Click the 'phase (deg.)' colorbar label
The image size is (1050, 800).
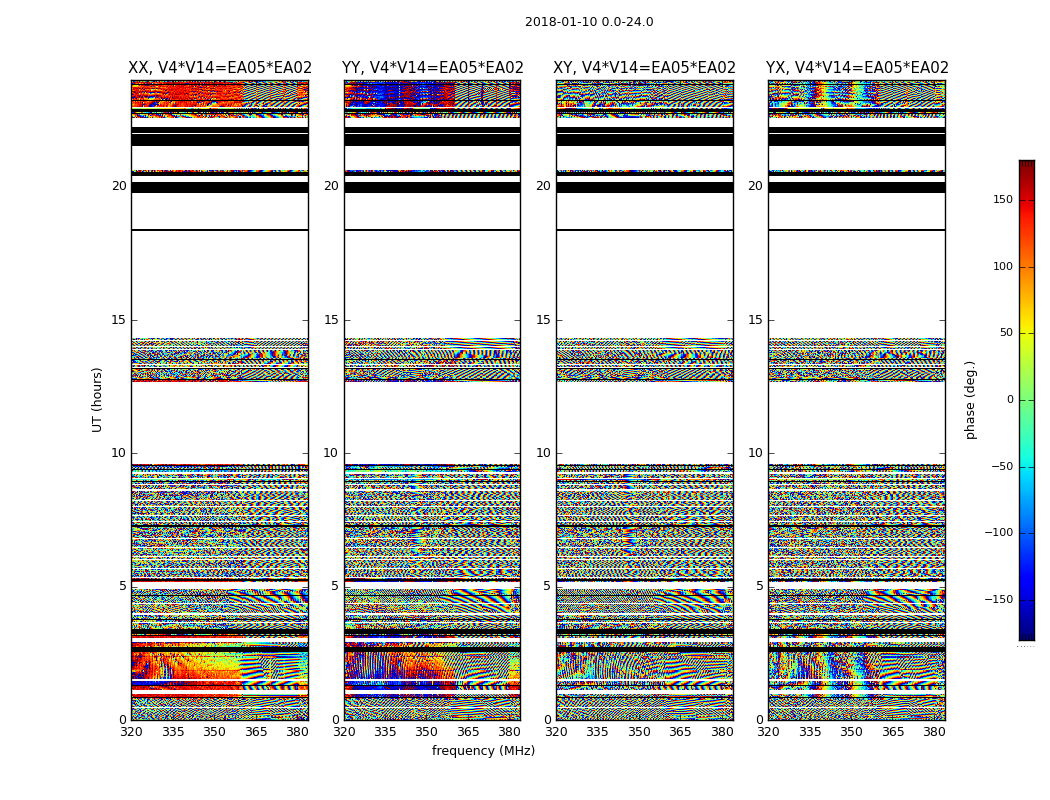pyautogui.click(x=970, y=400)
